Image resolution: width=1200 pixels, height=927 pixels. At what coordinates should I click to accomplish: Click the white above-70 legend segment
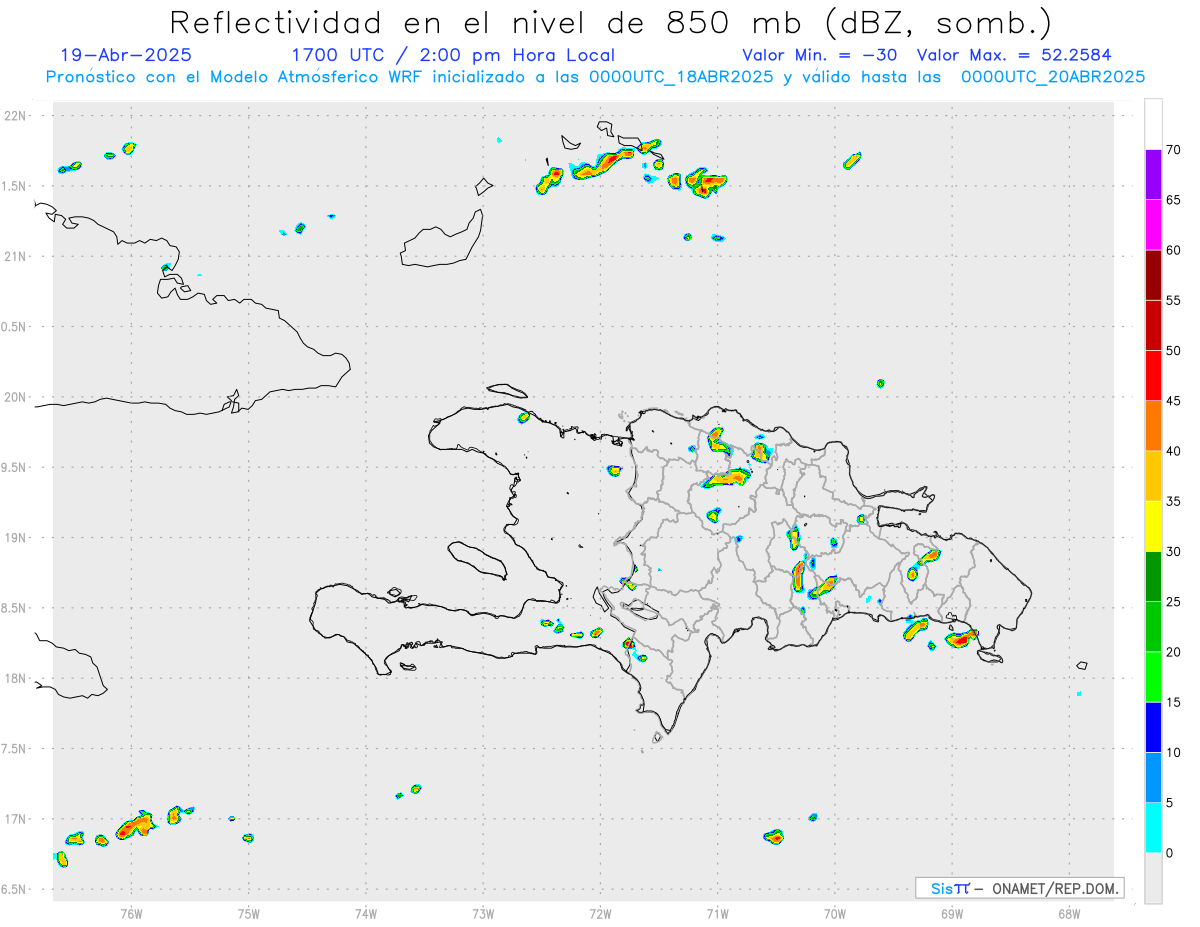pos(1153,124)
